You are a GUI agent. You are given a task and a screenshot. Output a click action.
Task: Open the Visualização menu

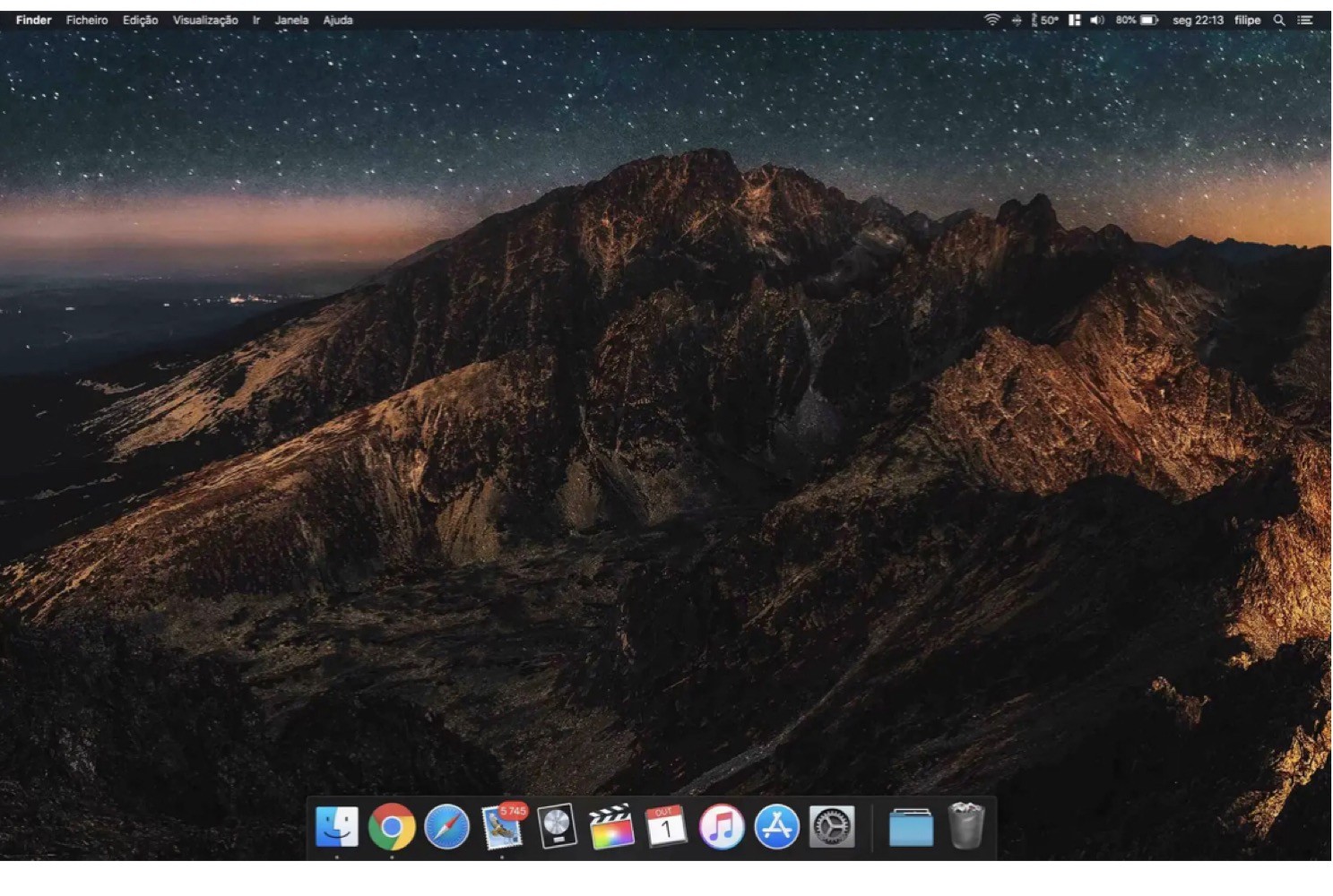pyautogui.click(x=205, y=20)
